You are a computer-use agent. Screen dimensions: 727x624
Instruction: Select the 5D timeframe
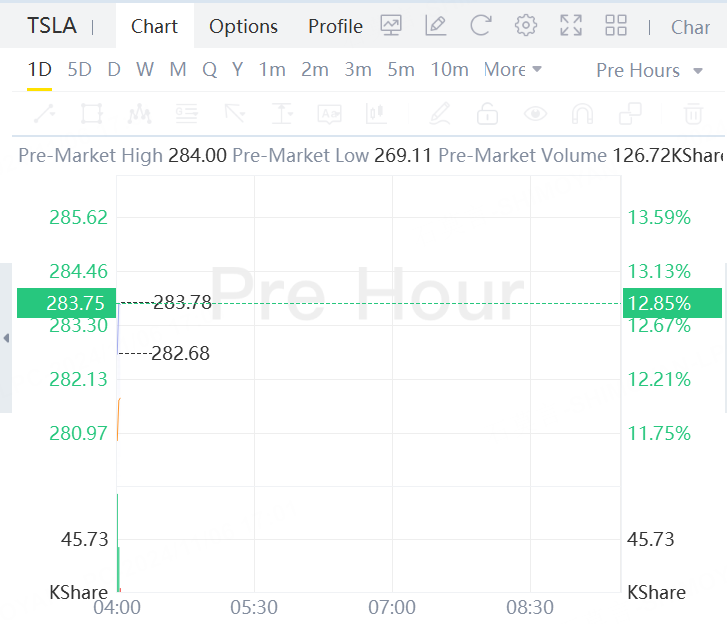click(79, 70)
